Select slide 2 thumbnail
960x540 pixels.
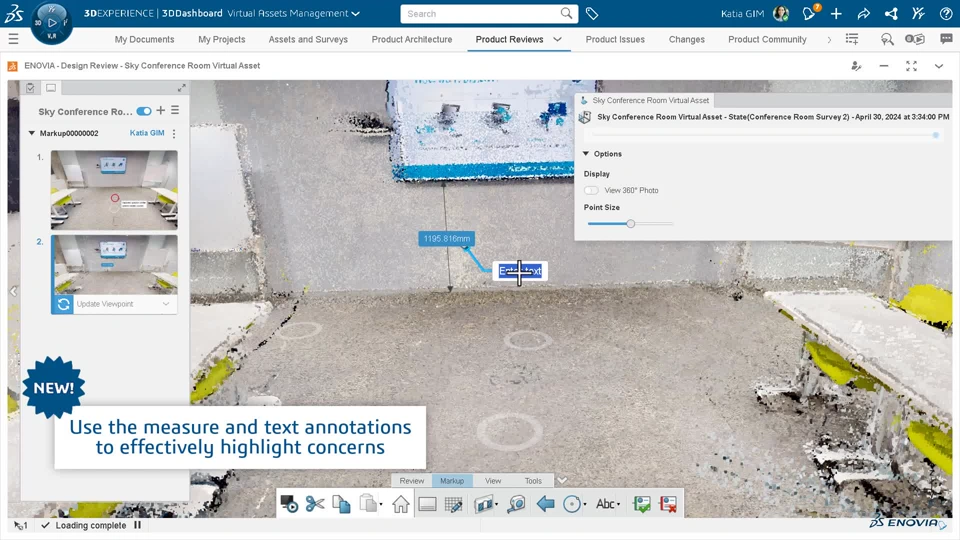tap(114, 264)
